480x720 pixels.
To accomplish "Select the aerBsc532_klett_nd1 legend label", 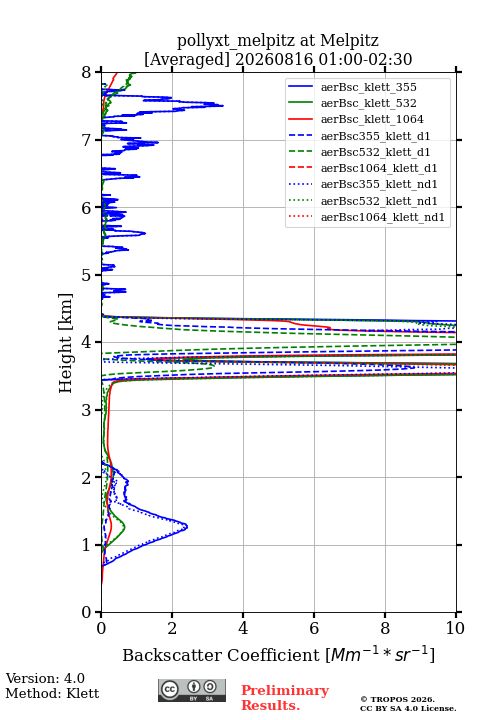I will (379, 201).
